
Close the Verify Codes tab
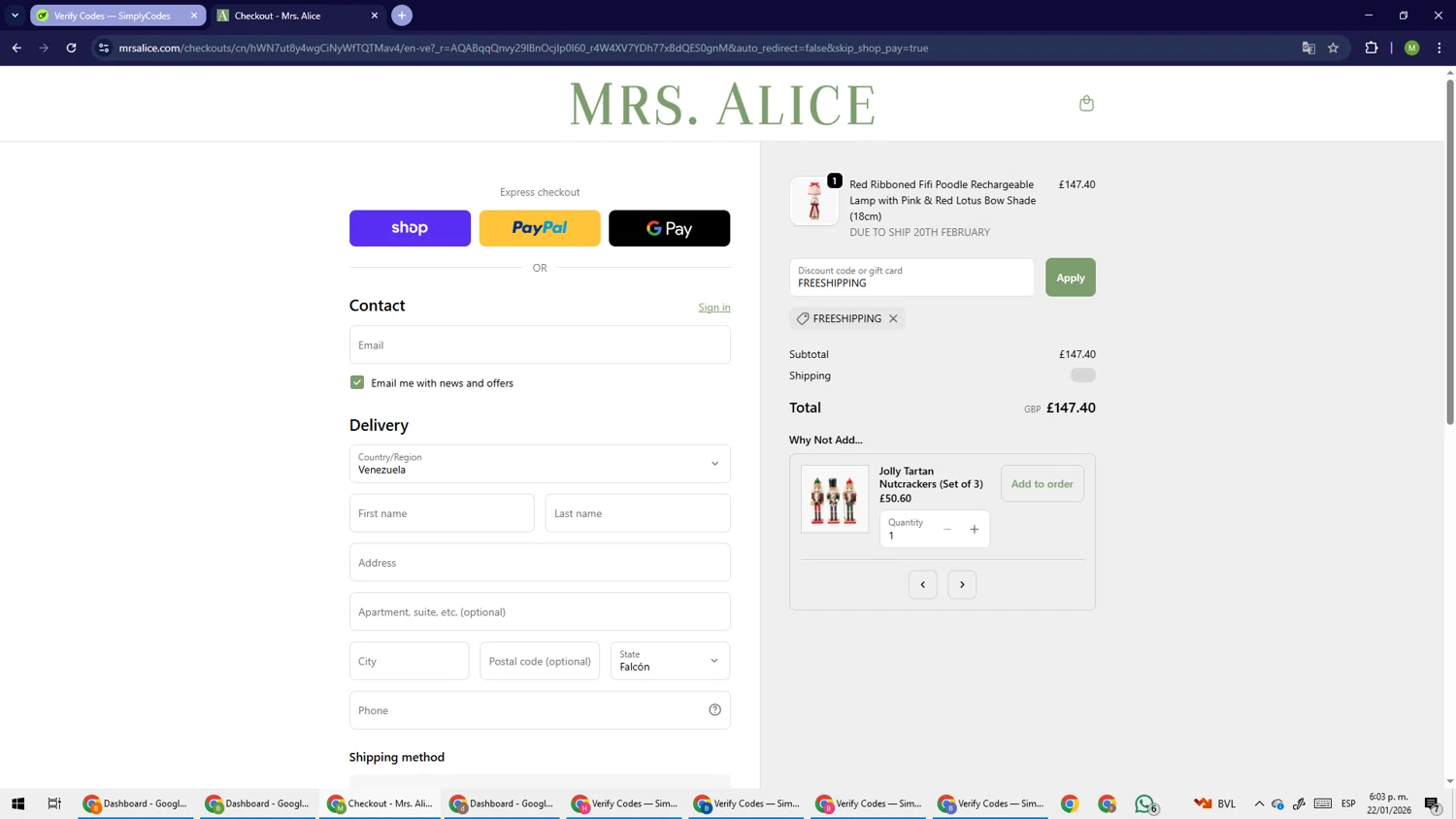[194, 16]
